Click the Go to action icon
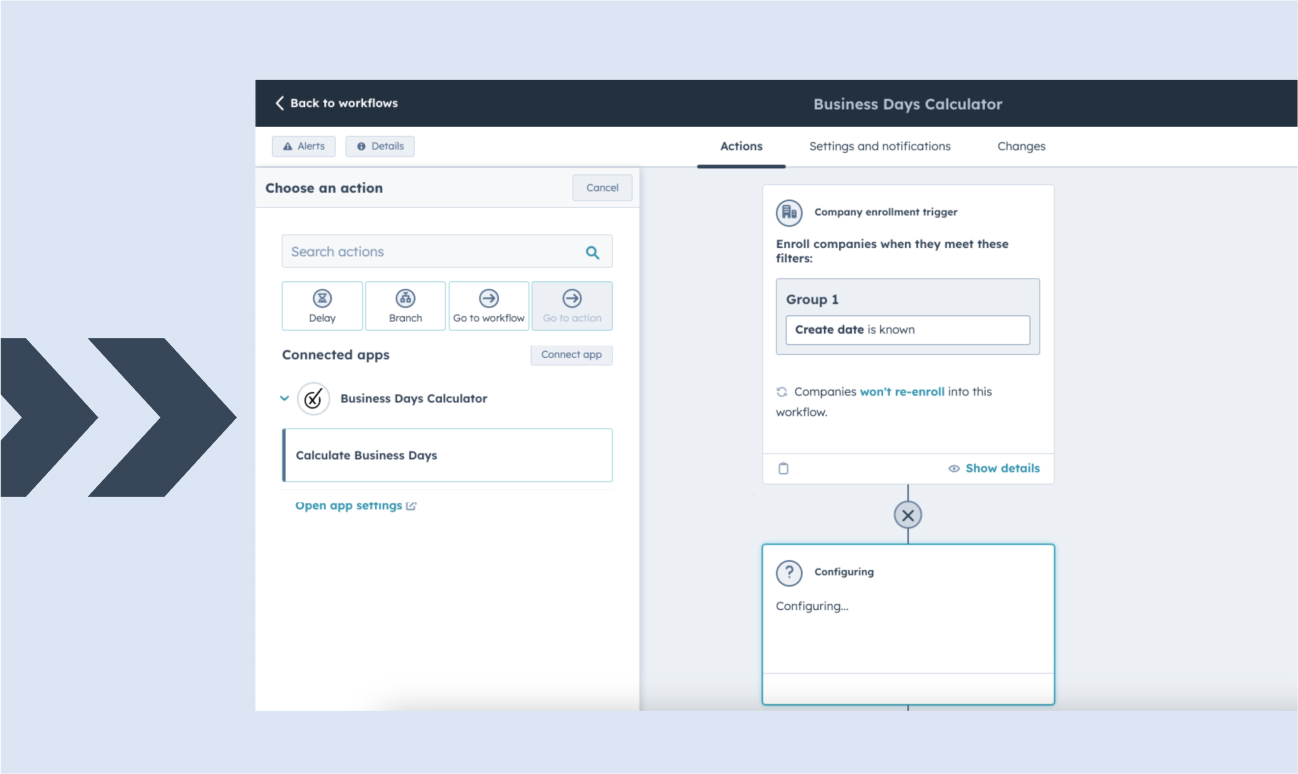 (572, 298)
